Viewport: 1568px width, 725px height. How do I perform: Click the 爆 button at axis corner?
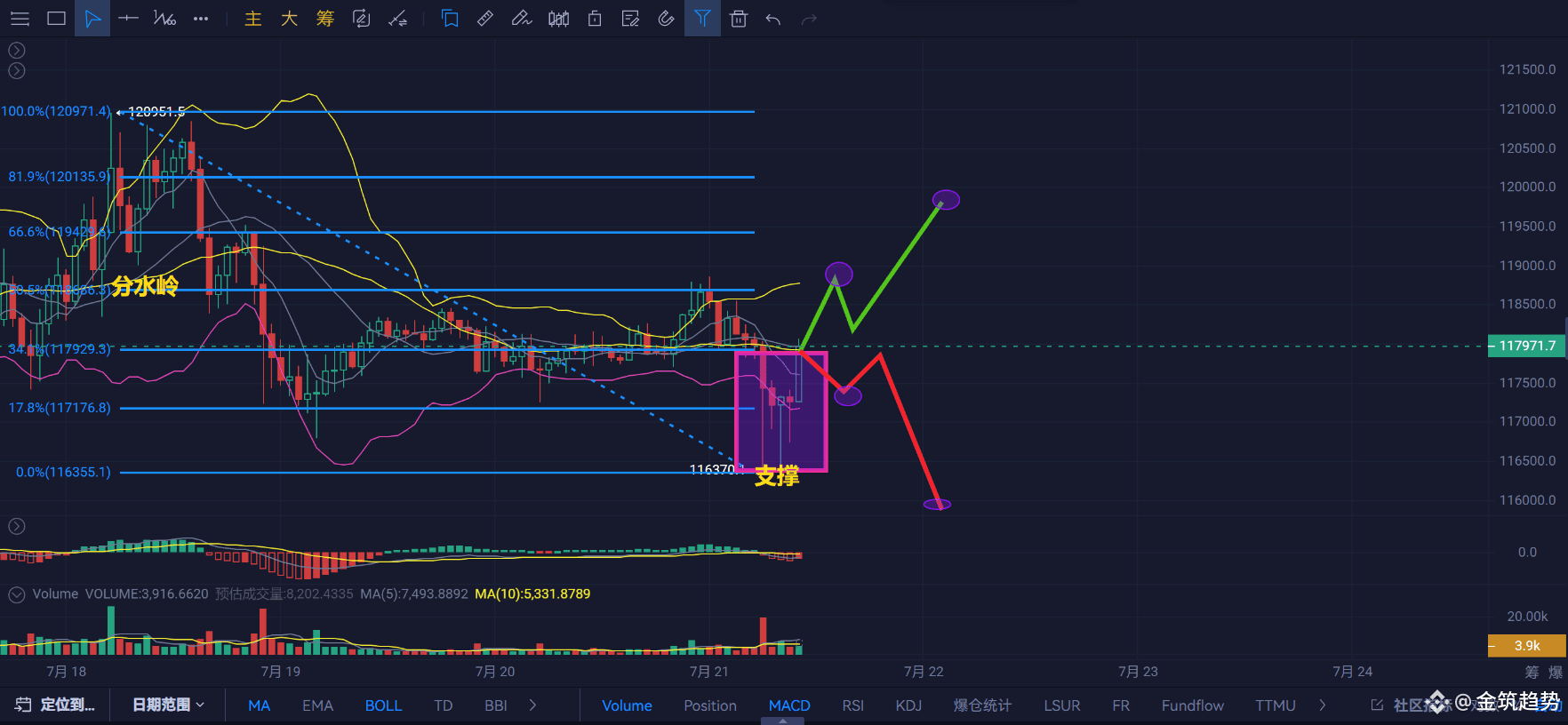click(1555, 672)
